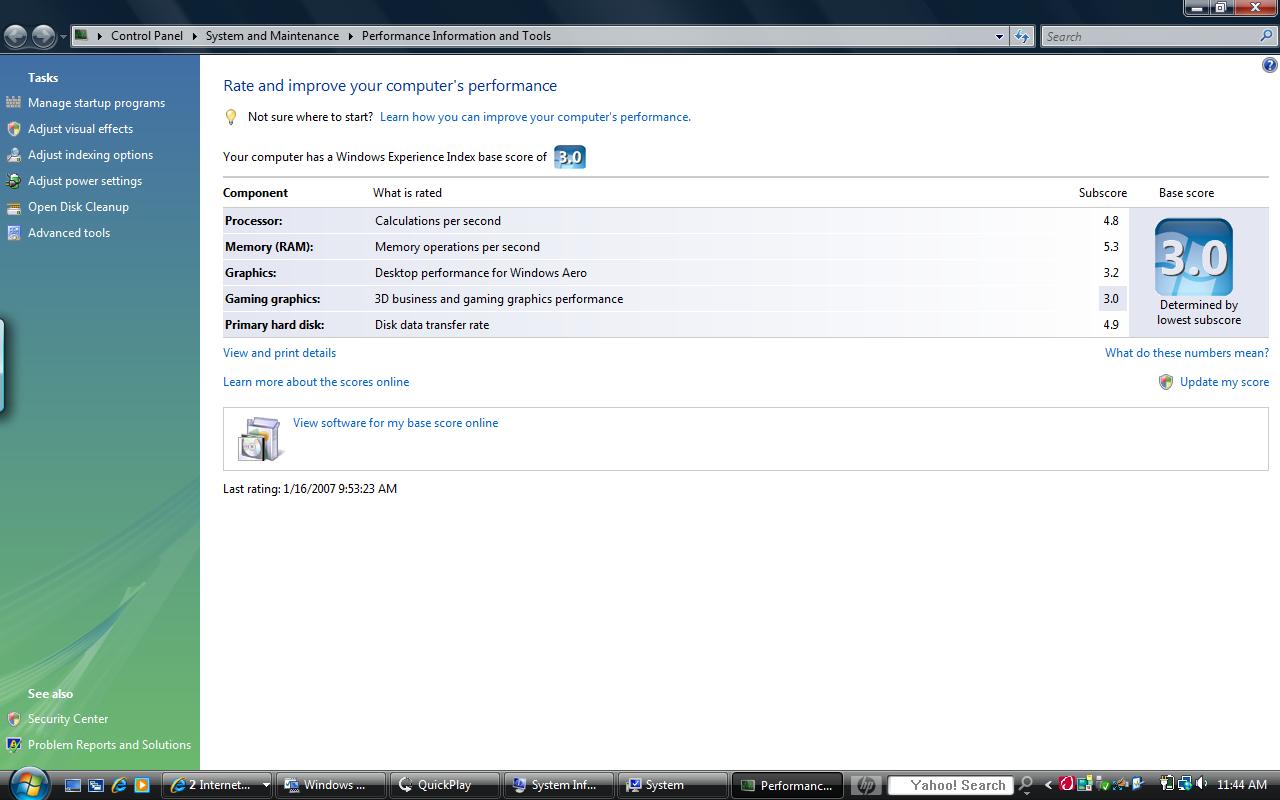Open the recent pages dropdown arrow
The width and height of the screenshot is (1280, 800).
click(x=64, y=37)
